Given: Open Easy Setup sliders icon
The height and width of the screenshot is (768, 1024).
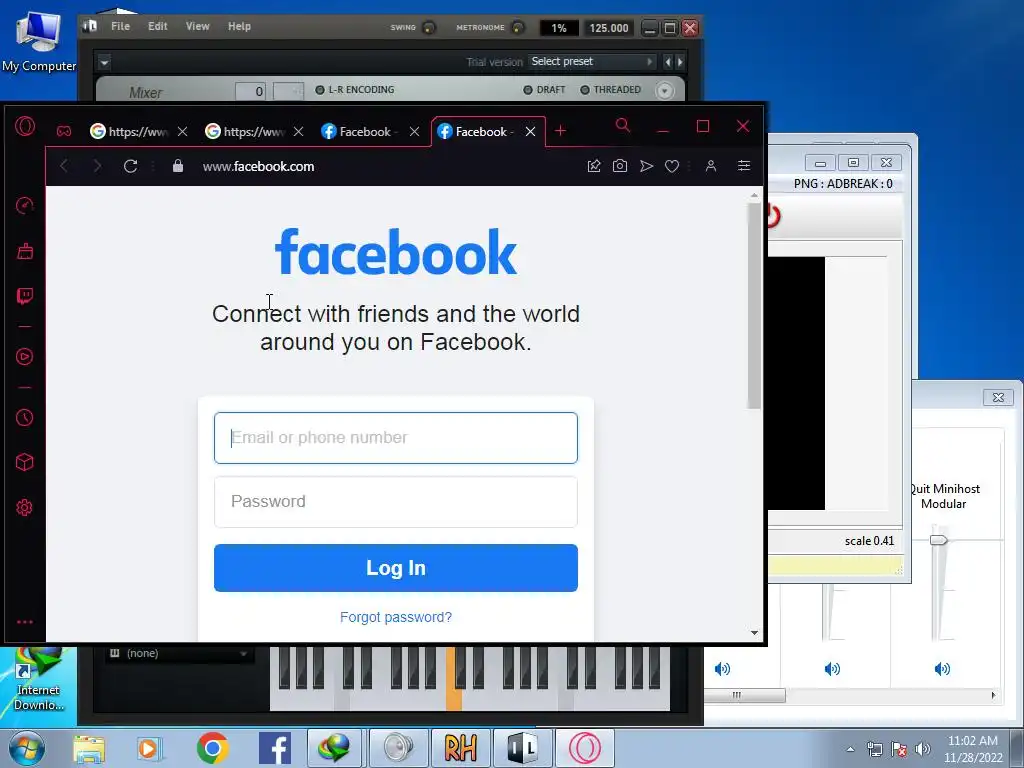Looking at the screenshot, I should 744,166.
